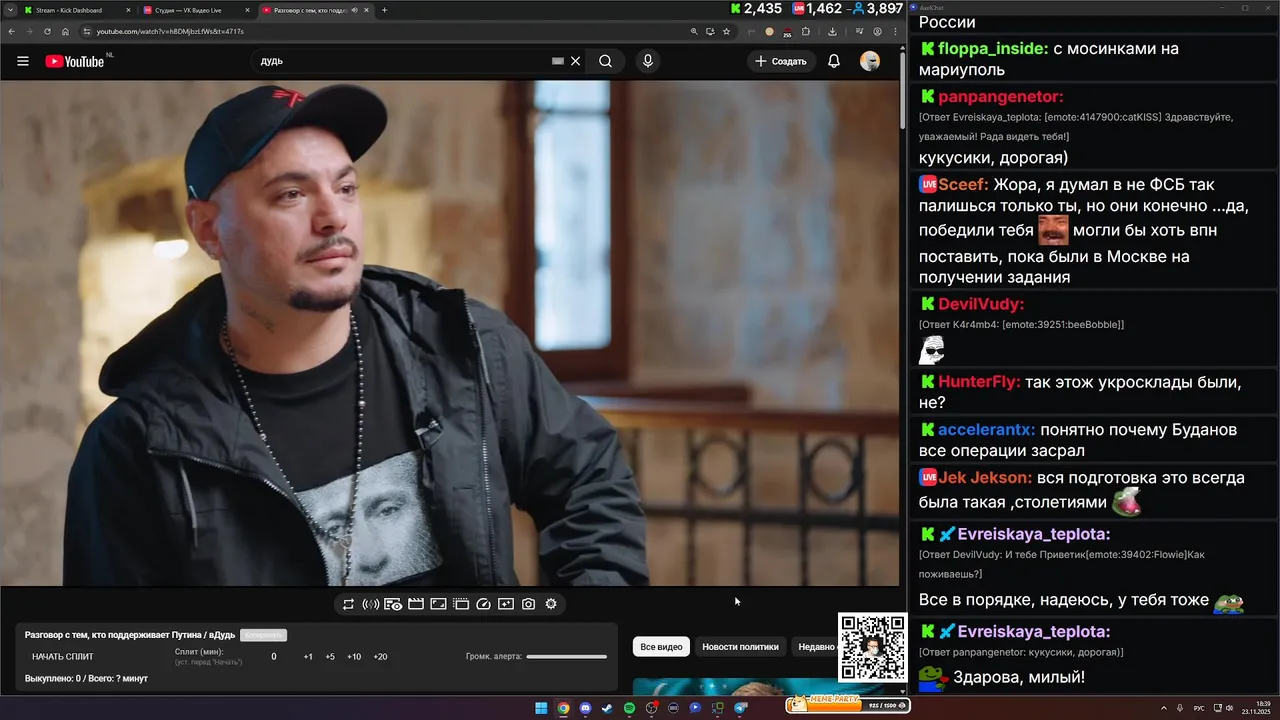Reload the current page

click(47, 31)
